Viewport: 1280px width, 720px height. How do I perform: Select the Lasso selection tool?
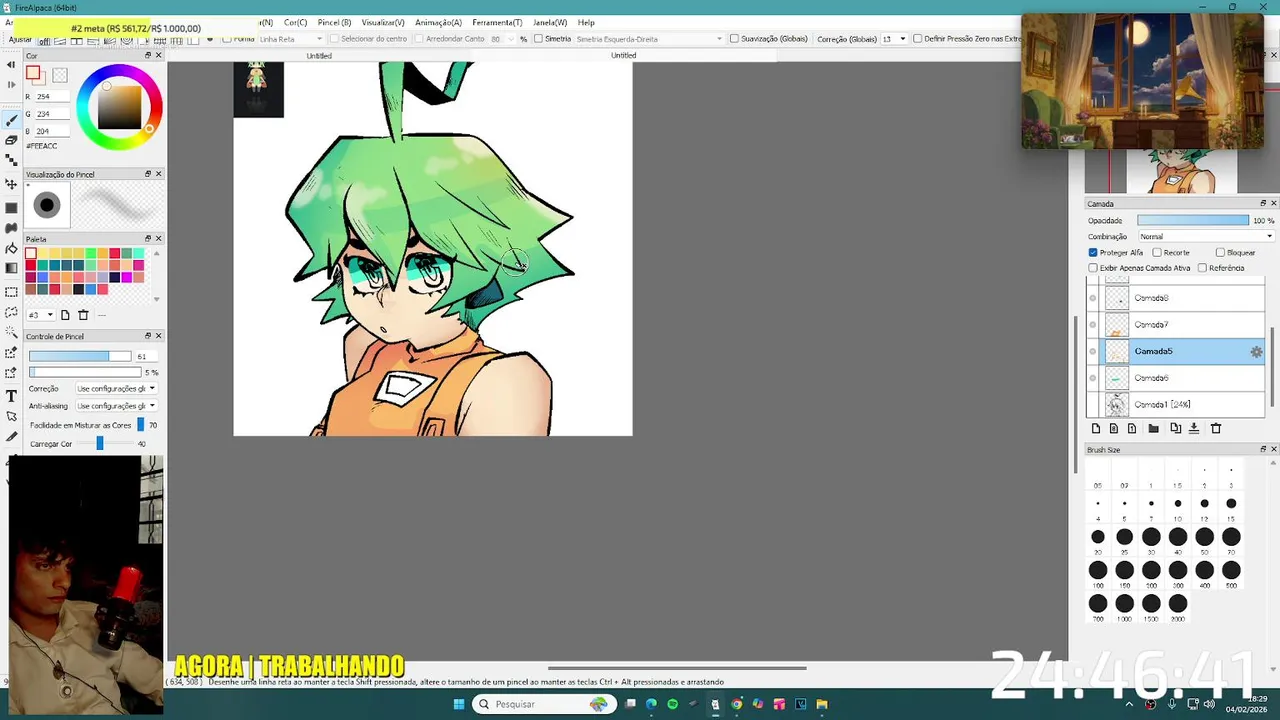[x=11, y=312]
